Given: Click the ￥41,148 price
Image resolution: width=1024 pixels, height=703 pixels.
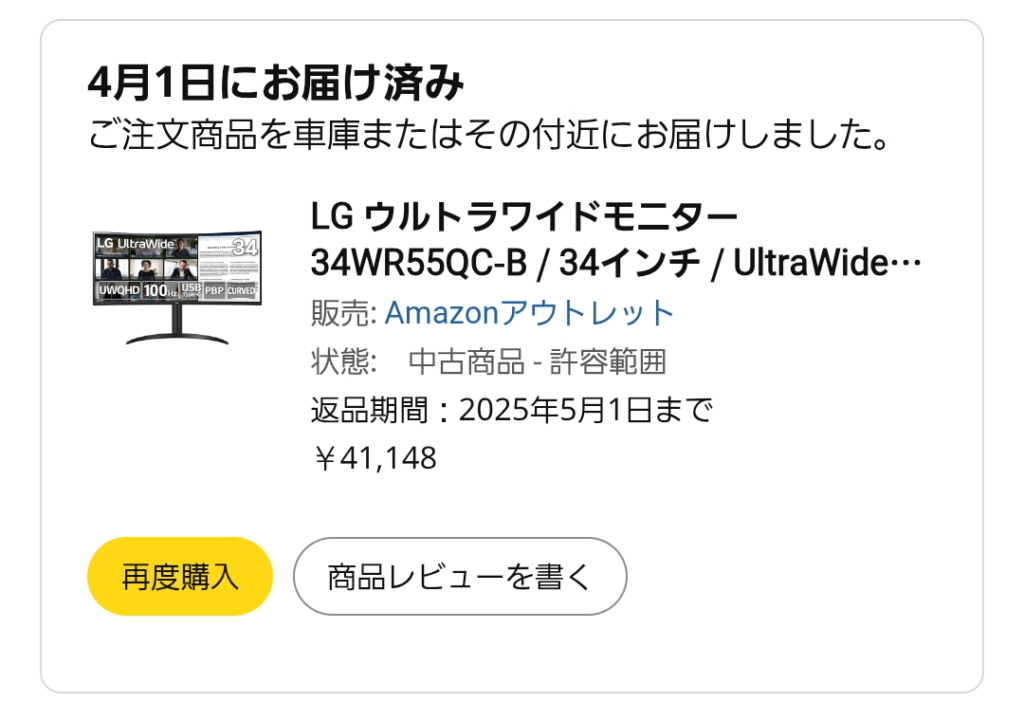Looking at the screenshot, I should pyautogui.click(x=374, y=458).
